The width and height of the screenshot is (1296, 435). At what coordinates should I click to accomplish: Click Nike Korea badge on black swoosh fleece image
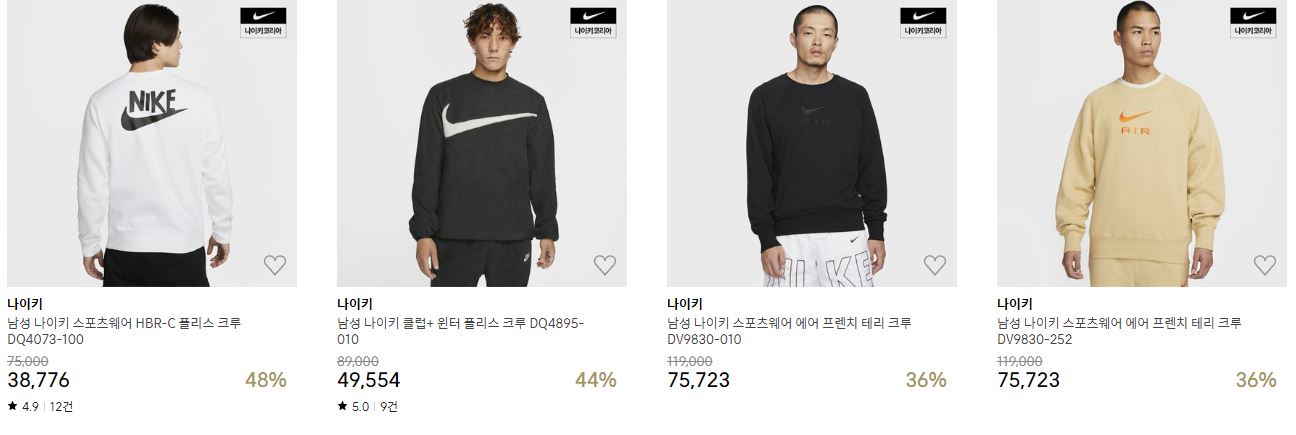(593, 23)
